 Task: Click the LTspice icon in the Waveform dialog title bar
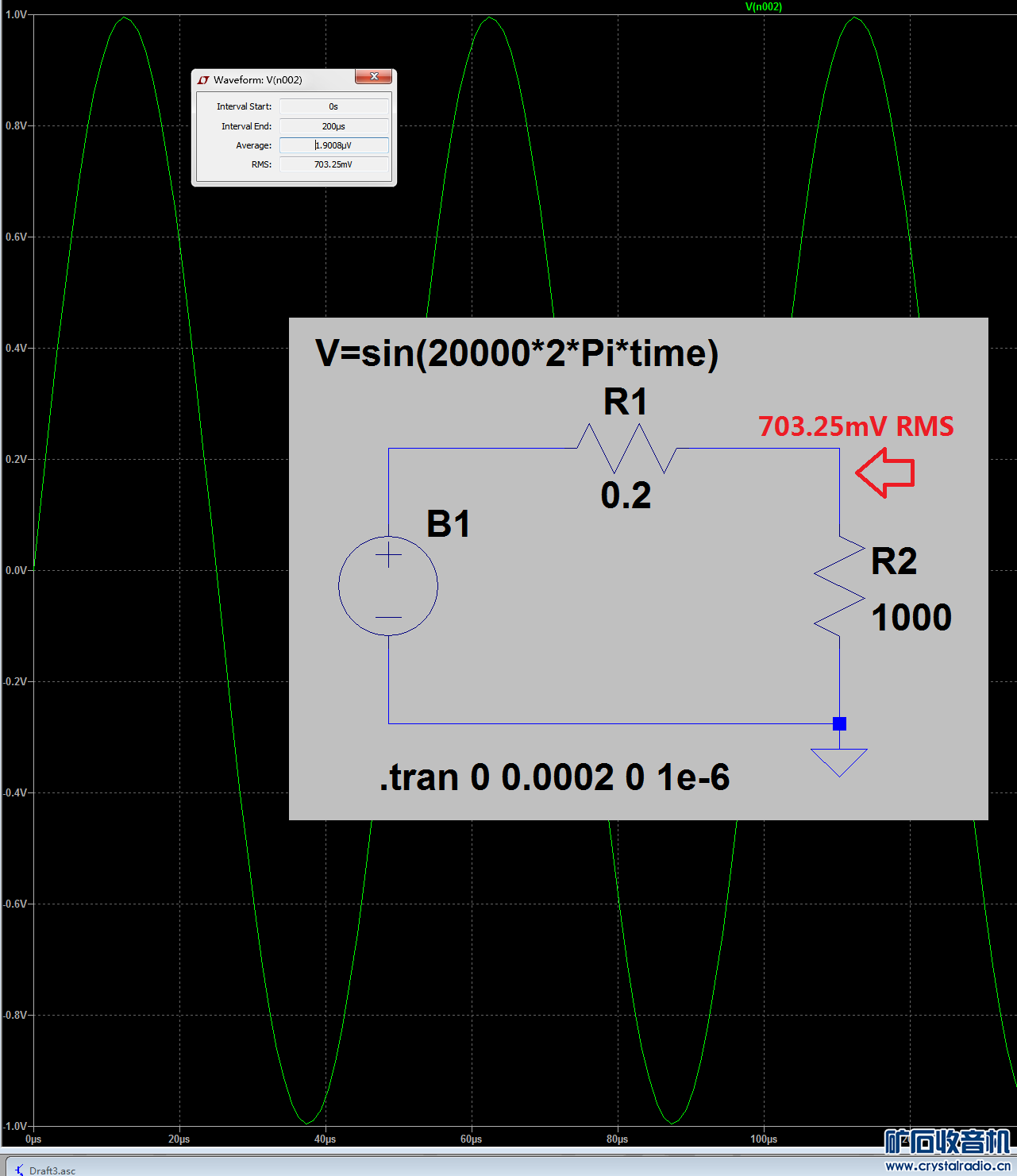click(x=203, y=80)
